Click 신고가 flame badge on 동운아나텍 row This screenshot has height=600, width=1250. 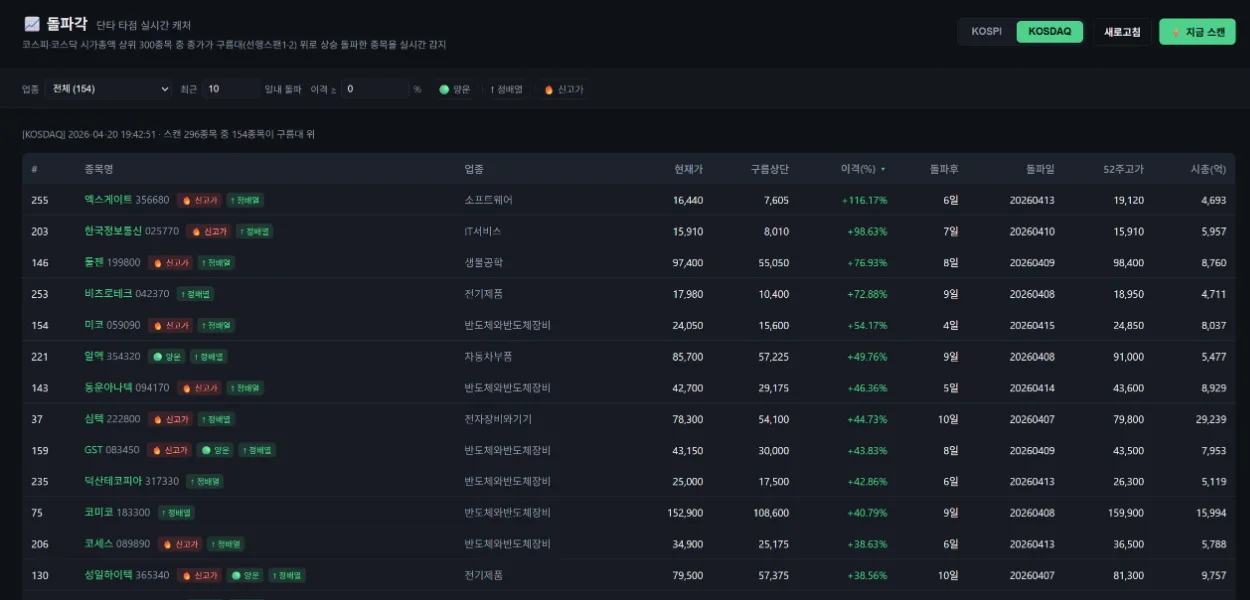(200, 388)
